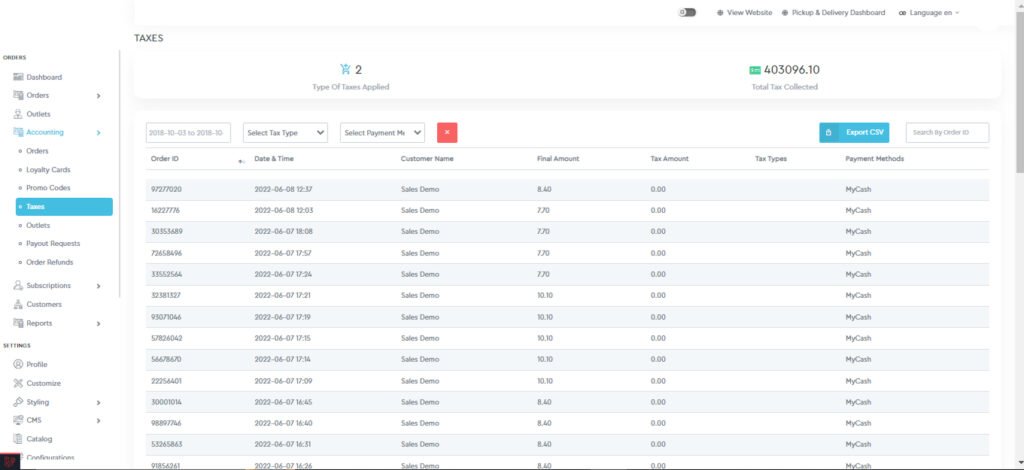The image size is (1024, 470).
Task: Click the Search By Order ID field
Action: point(947,133)
